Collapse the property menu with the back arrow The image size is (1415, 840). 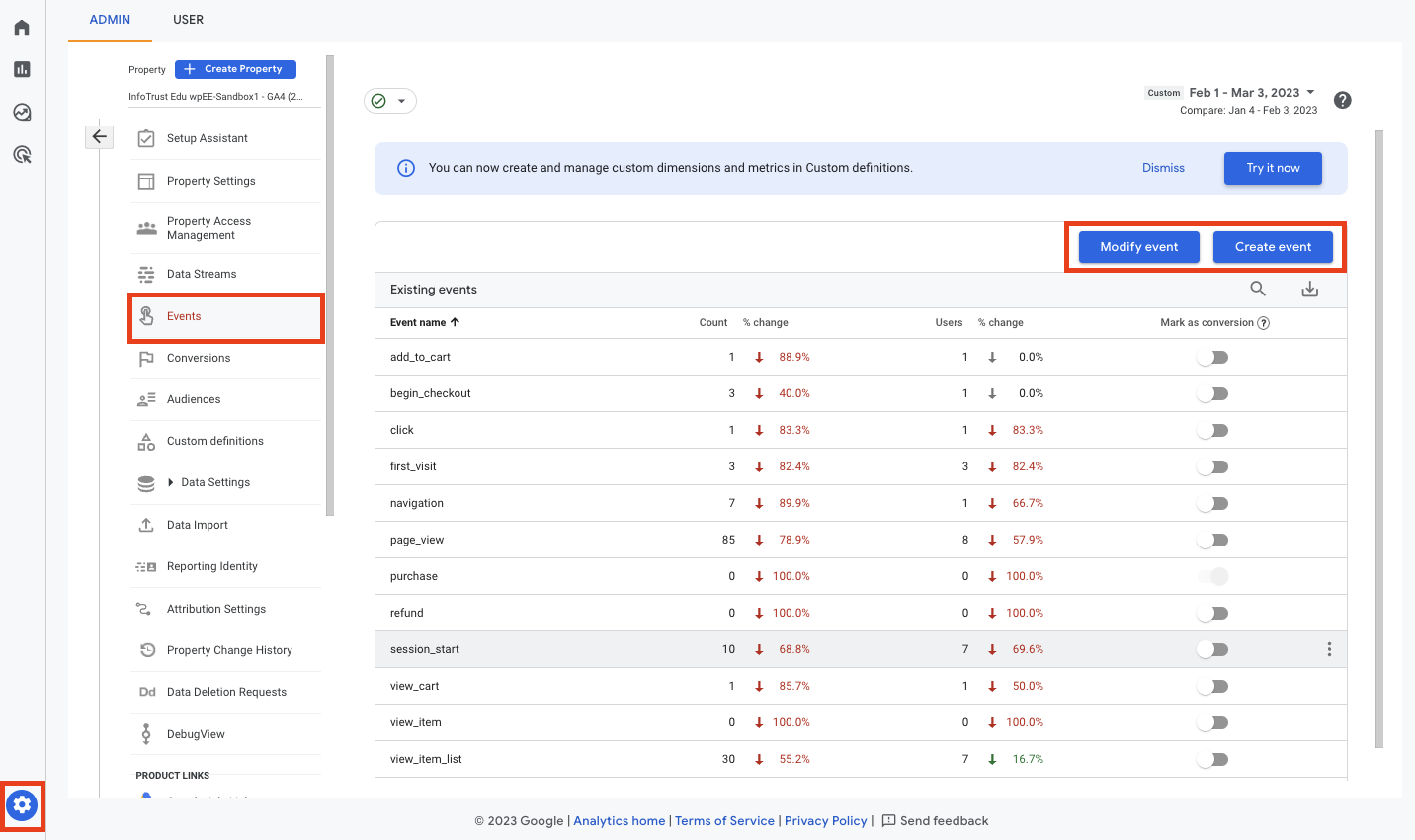click(99, 136)
